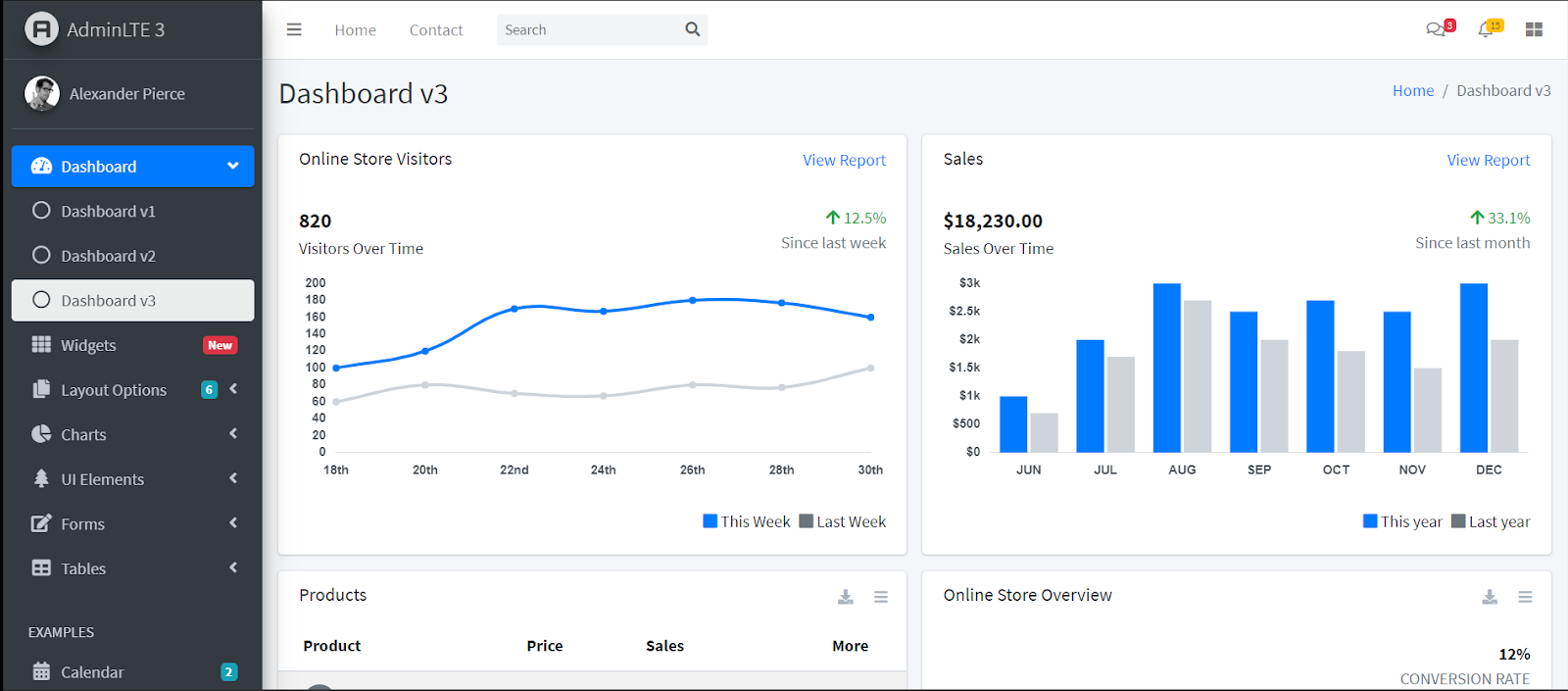Screen dimensions: 1568x691
Task: Click the Layout Options copy icon
Action: (x=41, y=389)
